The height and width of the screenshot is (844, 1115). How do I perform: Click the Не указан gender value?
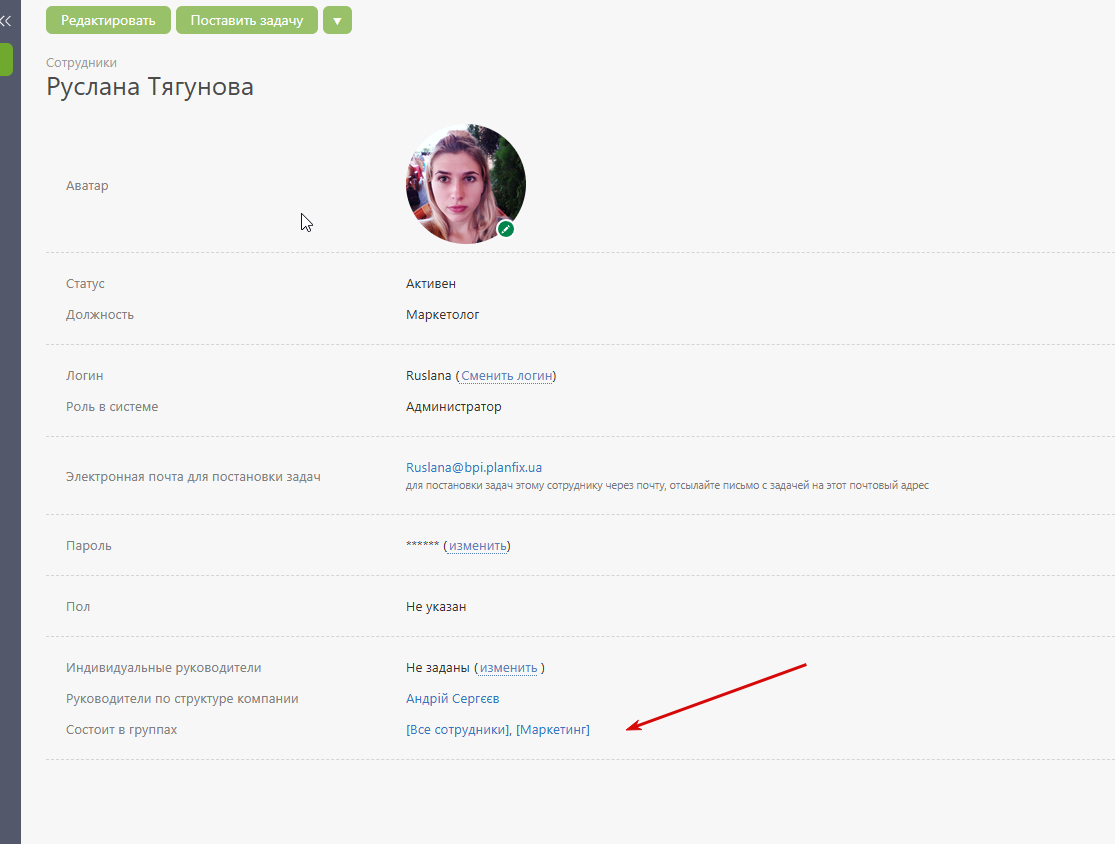tap(436, 607)
